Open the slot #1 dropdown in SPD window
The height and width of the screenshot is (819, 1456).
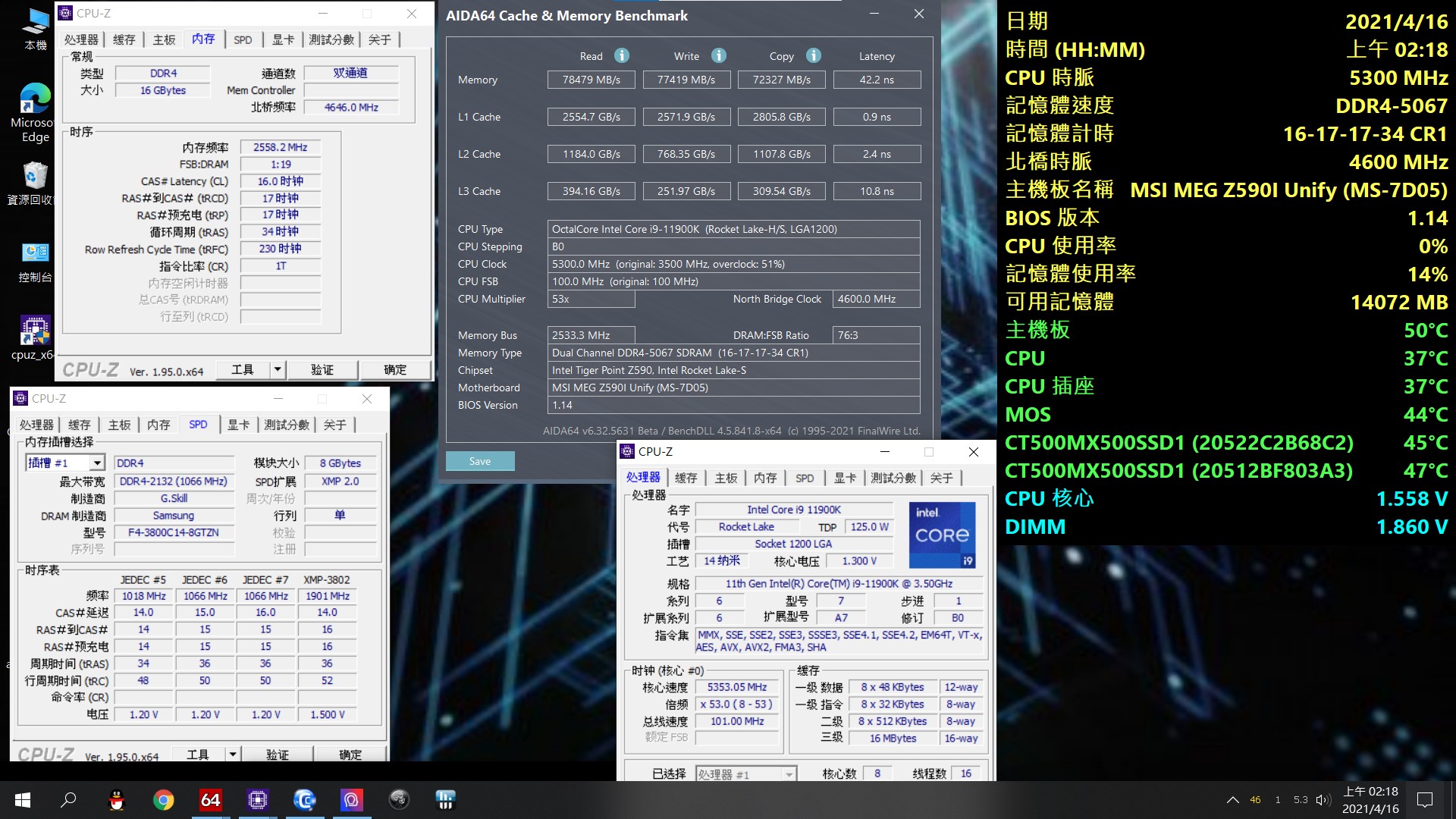tap(97, 463)
